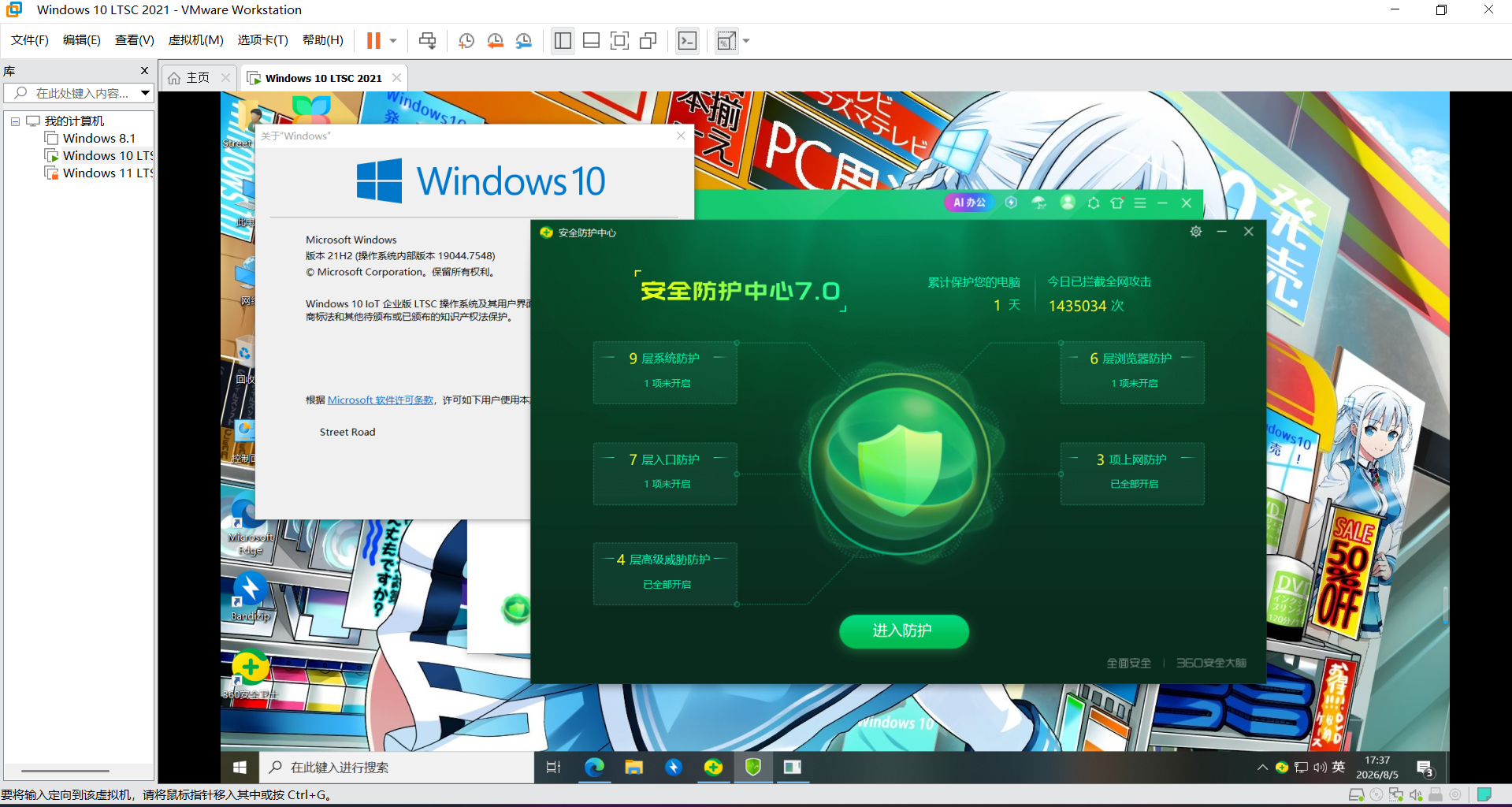This screenshot has width=1512, height=807.
Task: Click the triangle-nodes icon in 360 titlebar
Action: click(1094, 203)
